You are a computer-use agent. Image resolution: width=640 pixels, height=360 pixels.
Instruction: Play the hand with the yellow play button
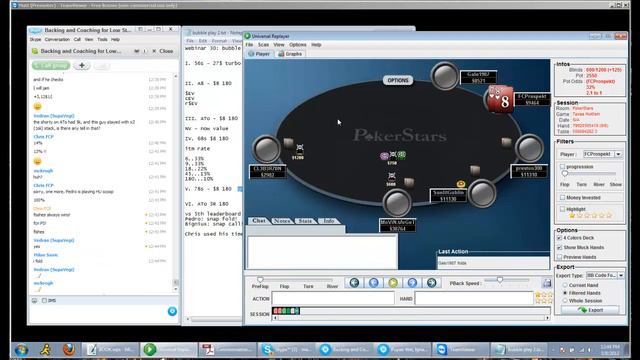click(x=393, y=282)
